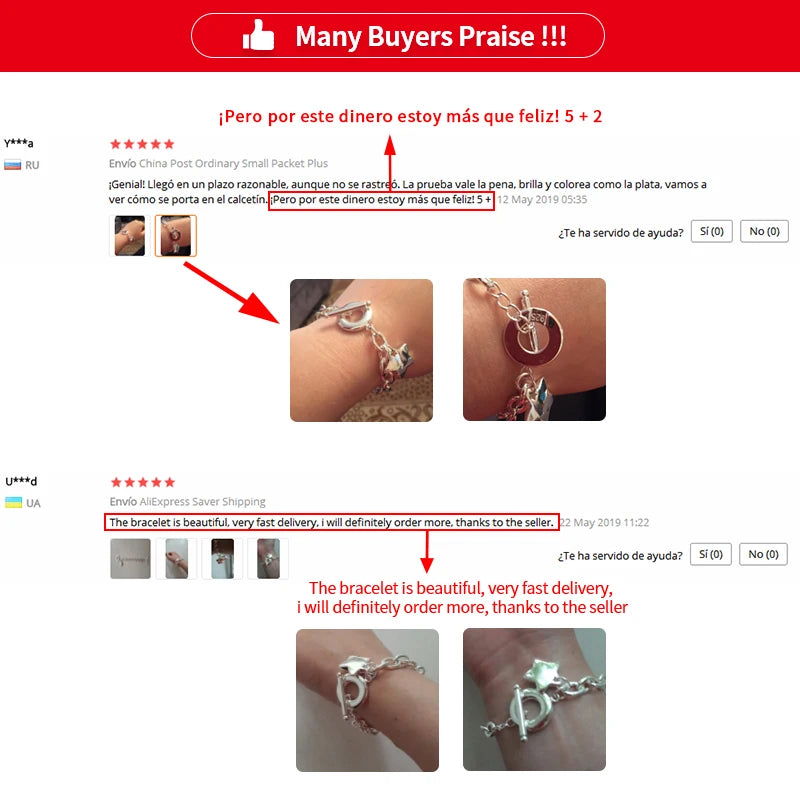This screenshot has height=800, width=800.
Task: Click the five-star rating of U***d's review
Action: [143, 482]
